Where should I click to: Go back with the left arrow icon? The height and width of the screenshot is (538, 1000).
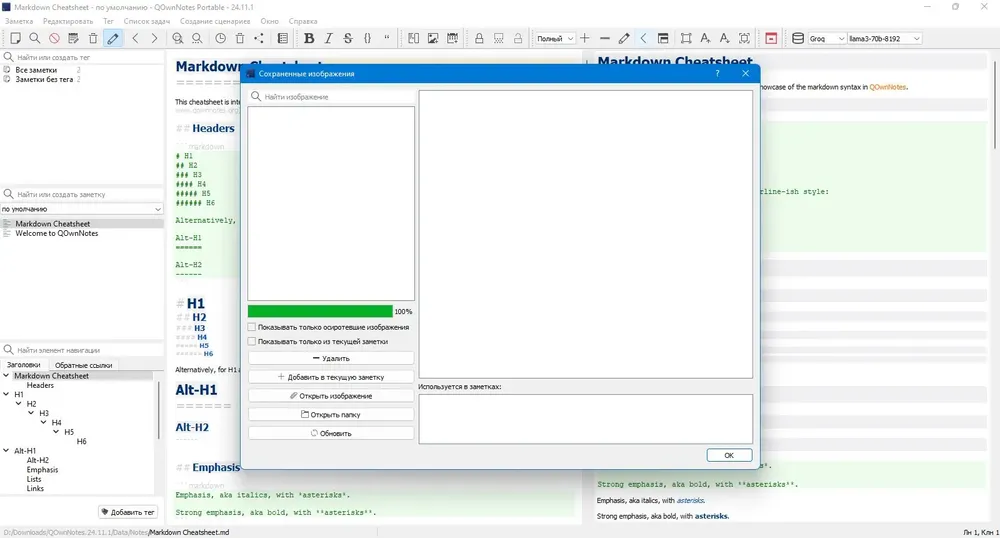pos(135,38)
